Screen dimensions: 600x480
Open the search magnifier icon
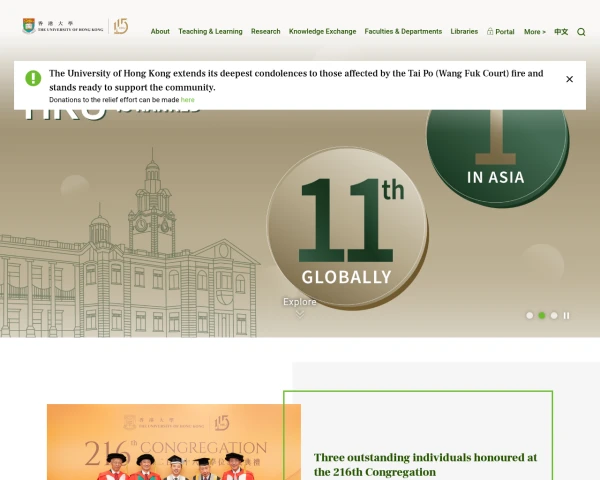tap(581, 32)
